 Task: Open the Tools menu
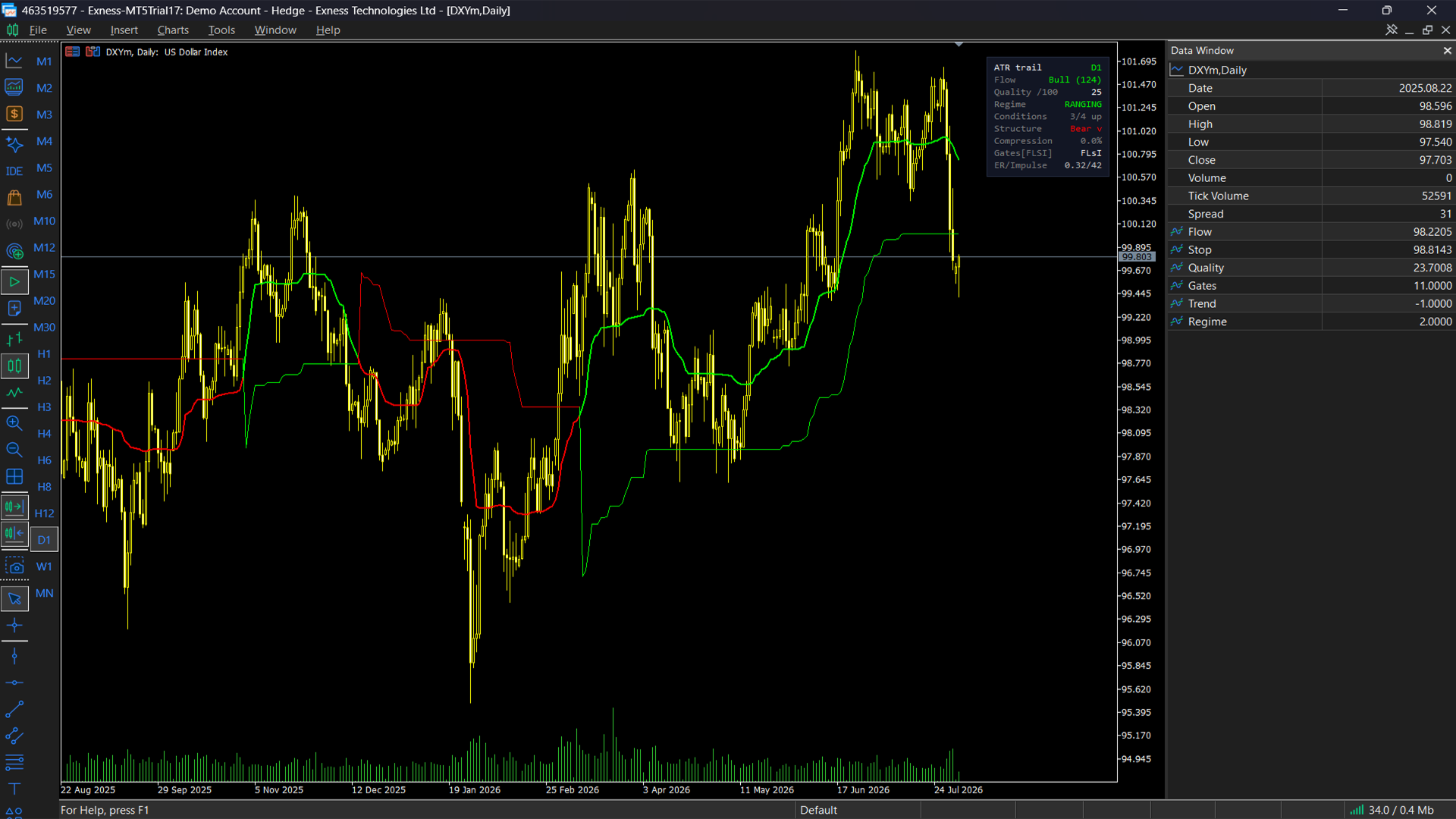click(x=221, y=30)
